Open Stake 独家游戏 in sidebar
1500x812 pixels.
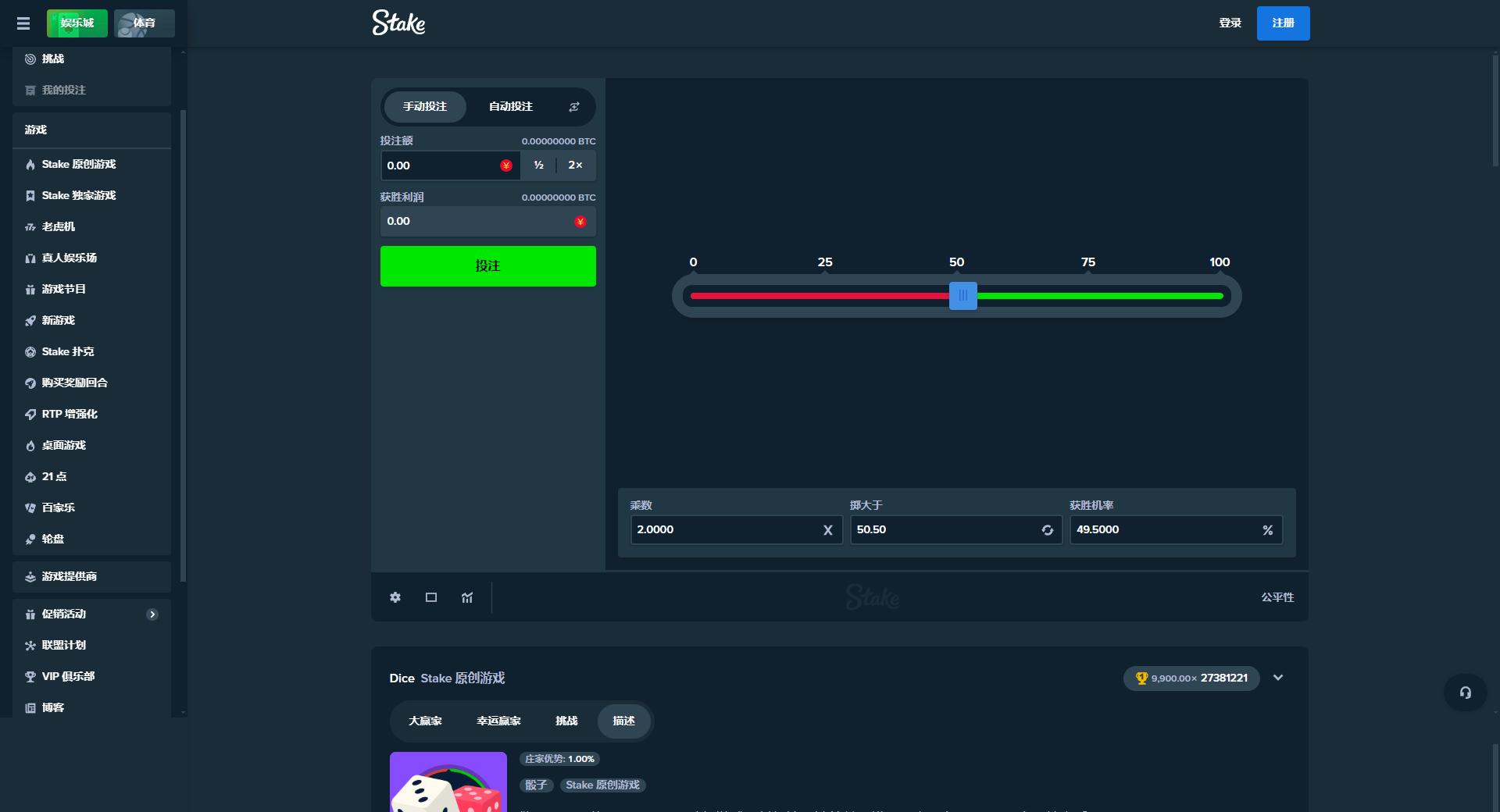92,195
